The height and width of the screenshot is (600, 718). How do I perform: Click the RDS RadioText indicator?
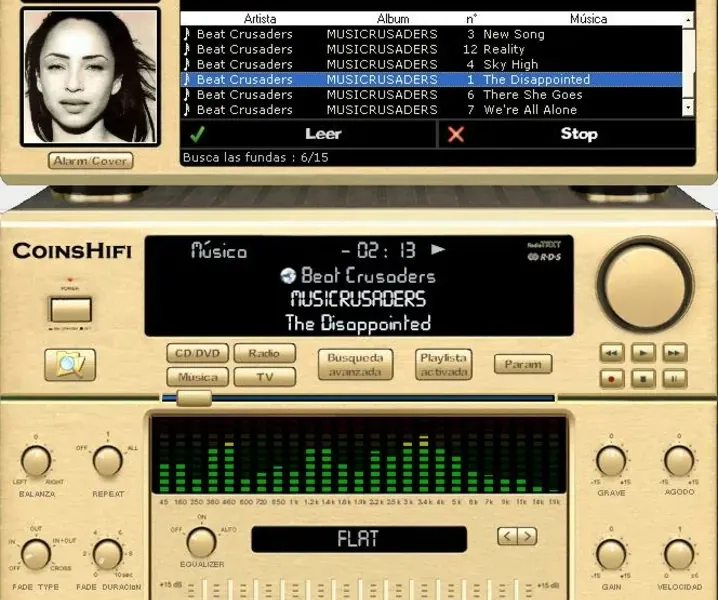coord(544,251)
